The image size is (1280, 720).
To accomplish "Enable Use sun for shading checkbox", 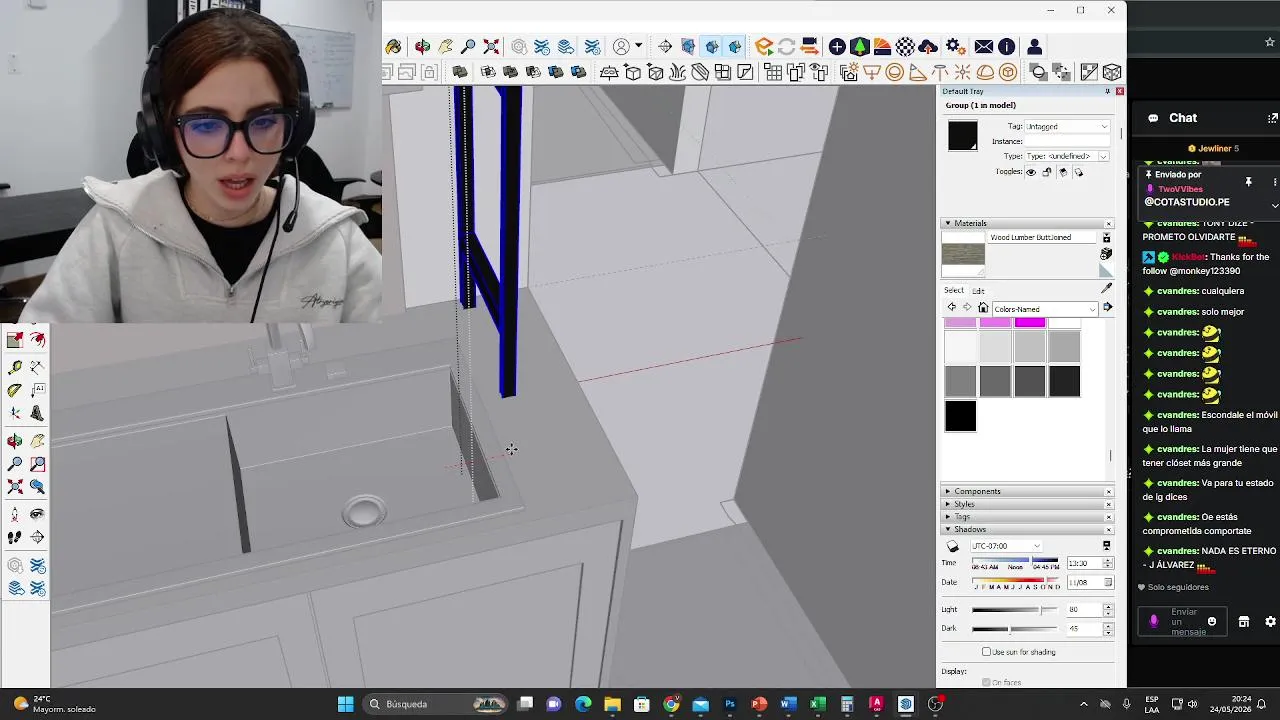I will [986, 652].
